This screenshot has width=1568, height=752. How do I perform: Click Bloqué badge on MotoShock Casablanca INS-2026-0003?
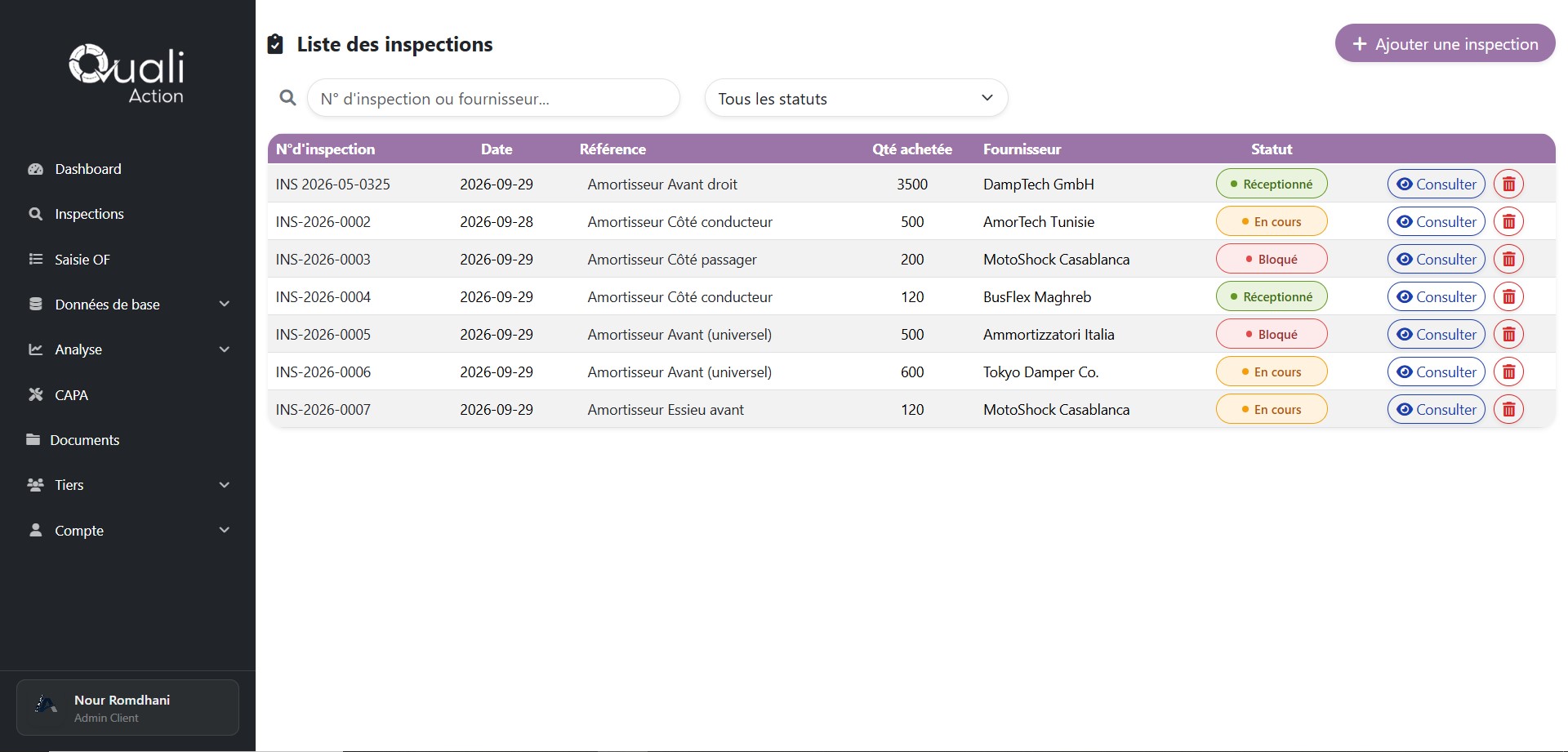pyautogui.click(x=1272, y=259)
